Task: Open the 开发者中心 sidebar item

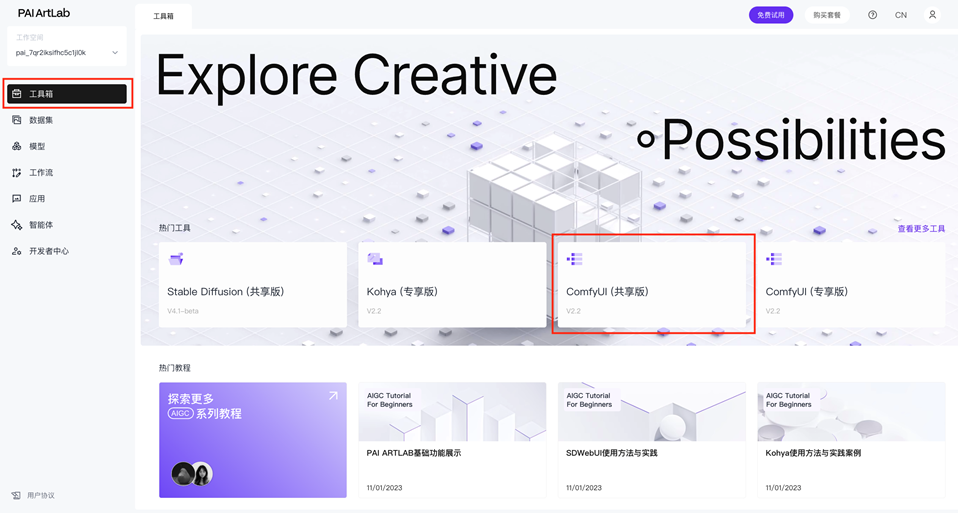Action: [x=67, y=251]
